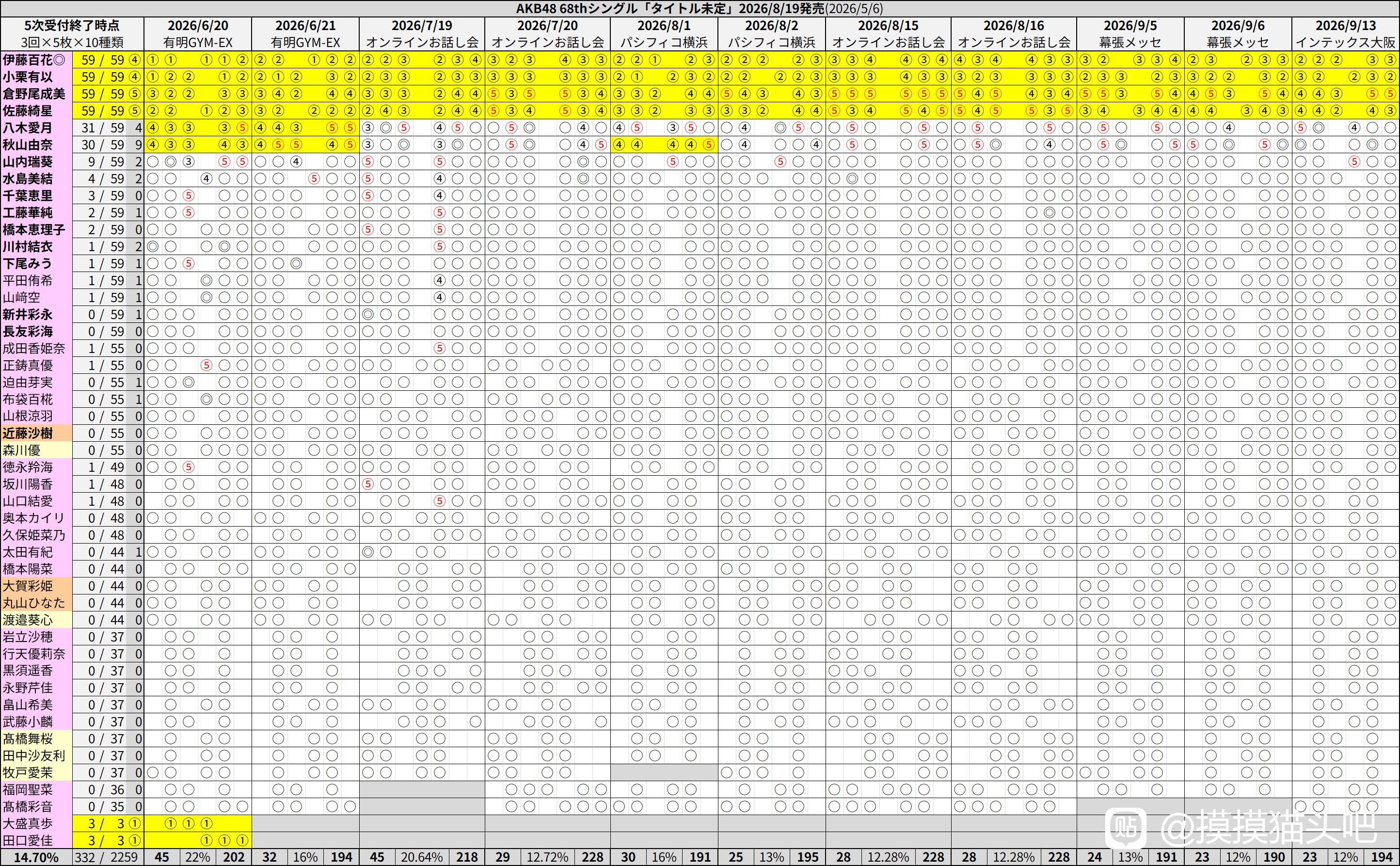Select the 22% rate in the totals row
This screenshot has width=1400, height=866.
click(x=198, y=857)
